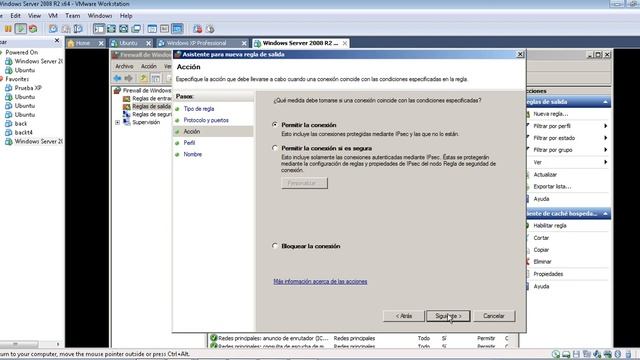
Task: Click the Atrás button
Action: click(x=404, y=316)
